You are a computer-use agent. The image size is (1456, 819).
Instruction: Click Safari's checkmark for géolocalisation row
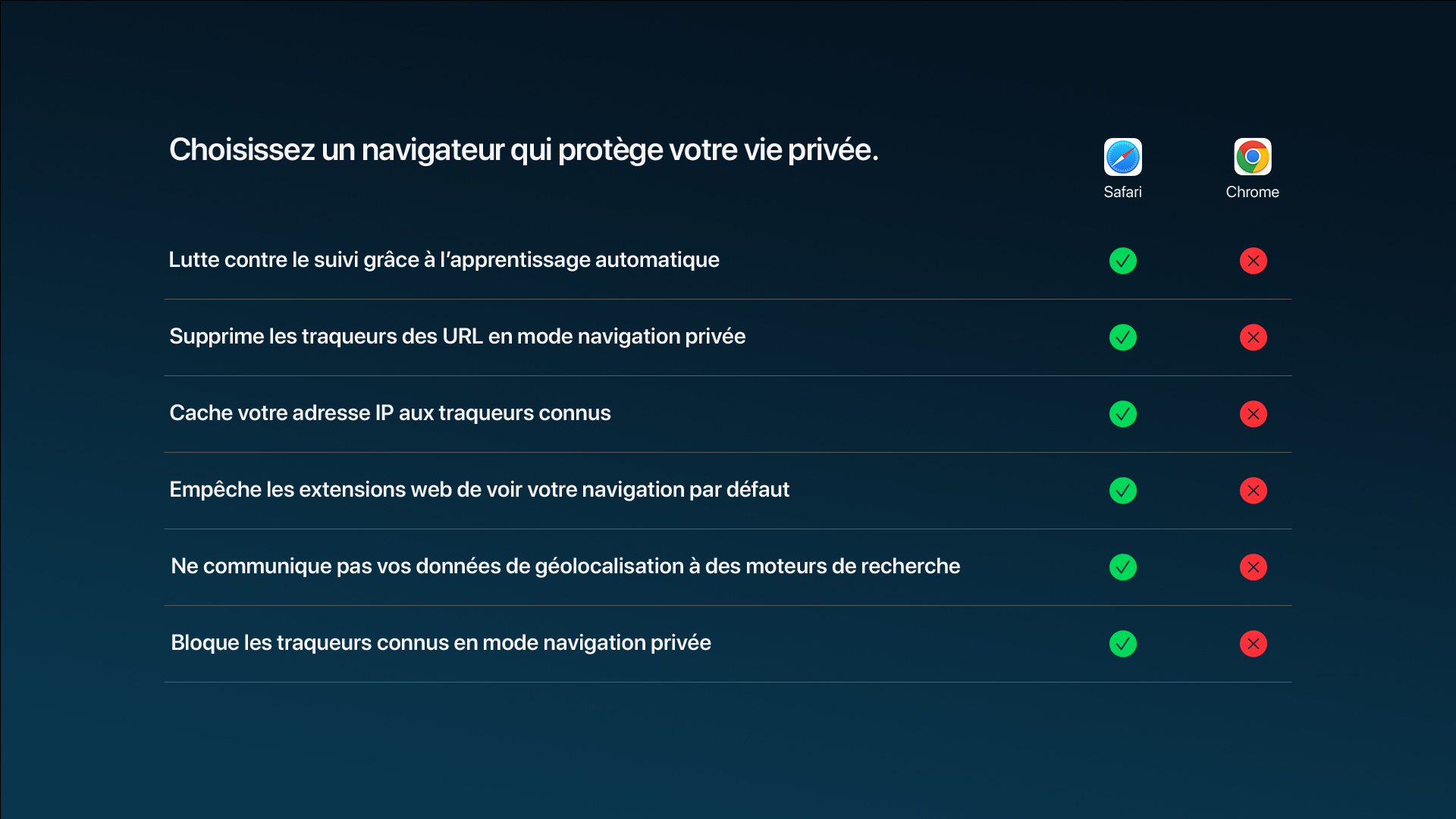[1123, 567]
